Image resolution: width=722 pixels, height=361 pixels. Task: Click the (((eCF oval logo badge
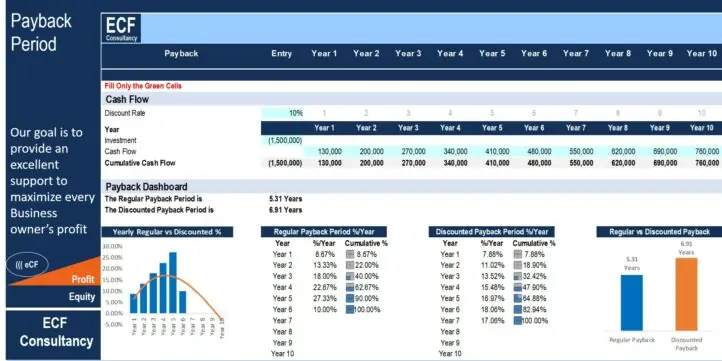[x=27, y=265]
